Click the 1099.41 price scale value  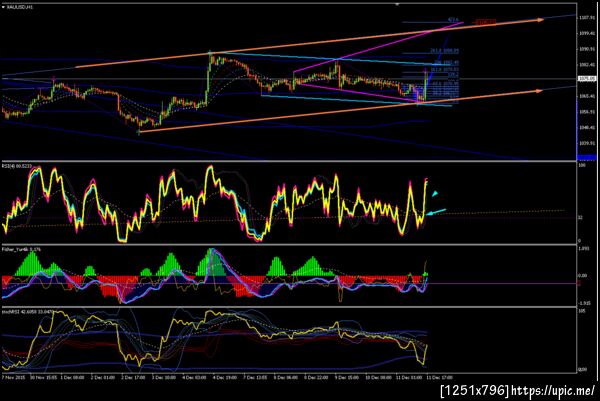click(587, 33)
